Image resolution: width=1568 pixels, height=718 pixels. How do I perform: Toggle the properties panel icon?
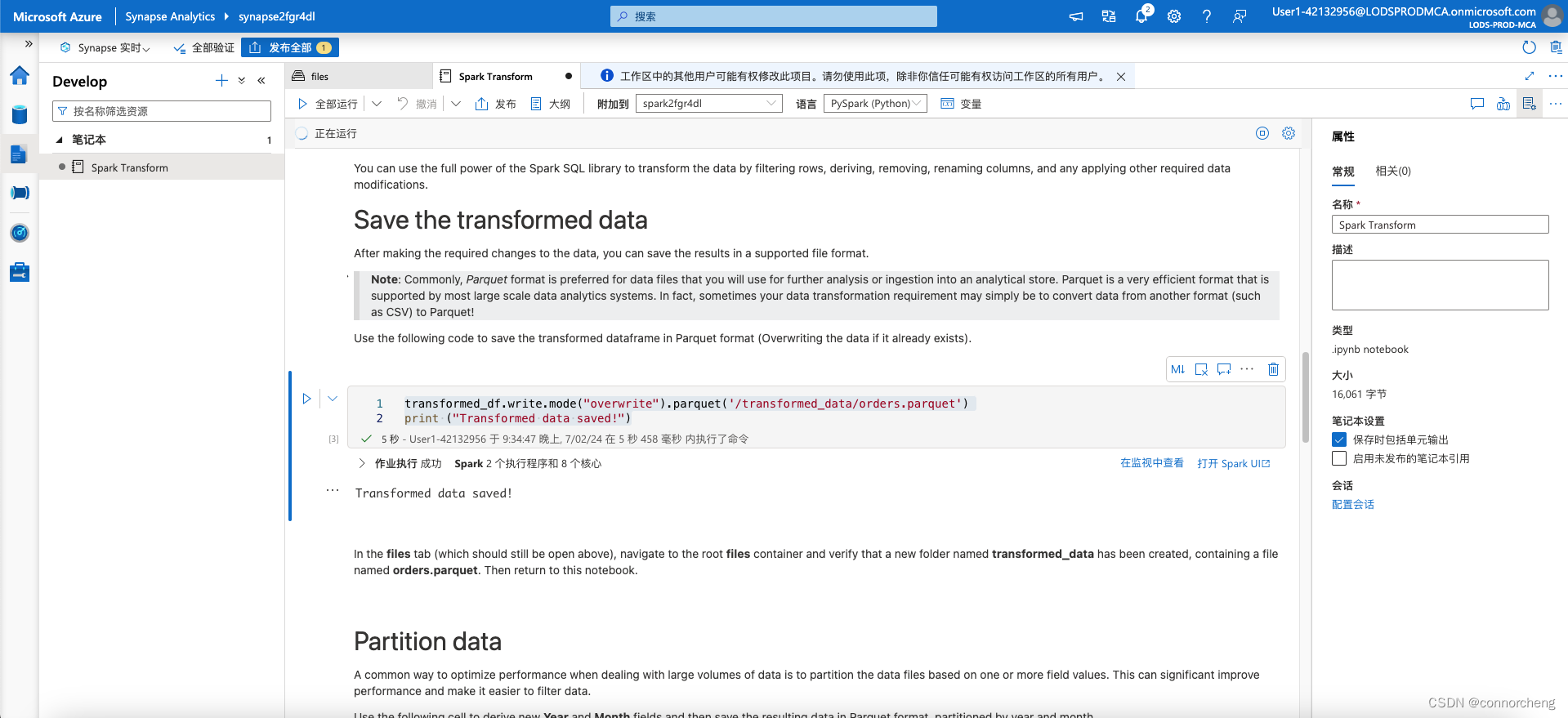1530,104
